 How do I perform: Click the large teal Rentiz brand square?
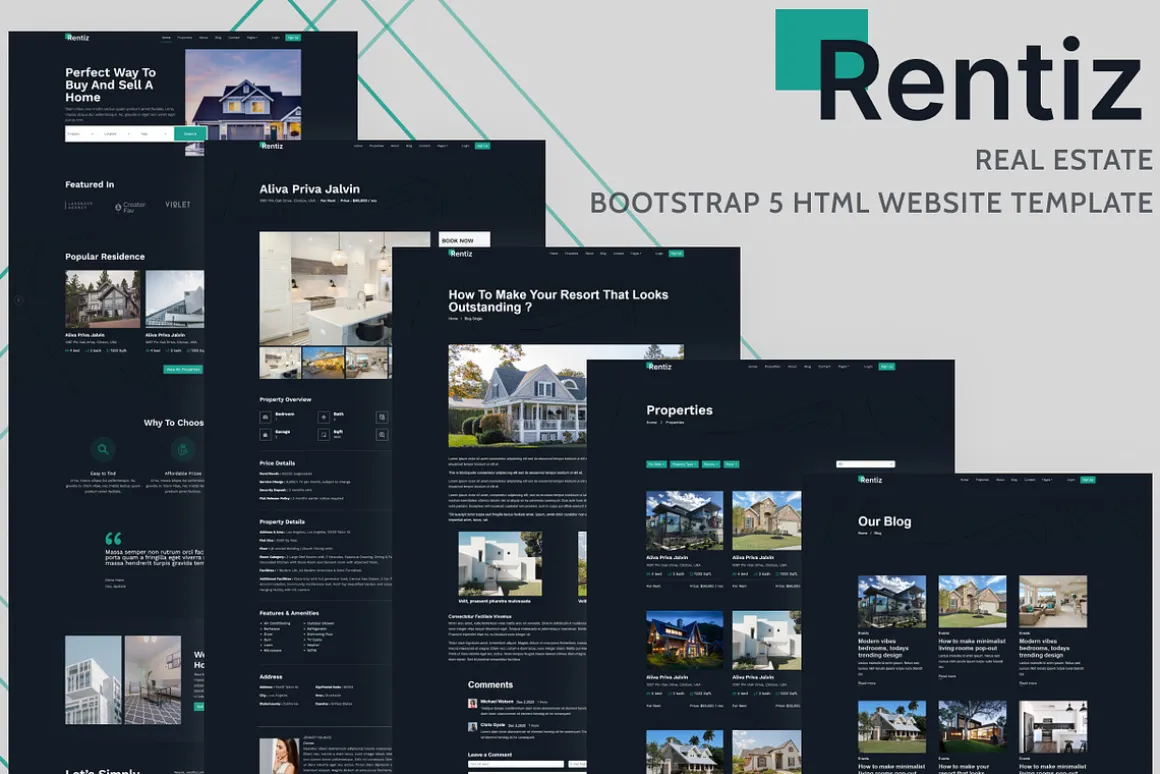point(821,49)
